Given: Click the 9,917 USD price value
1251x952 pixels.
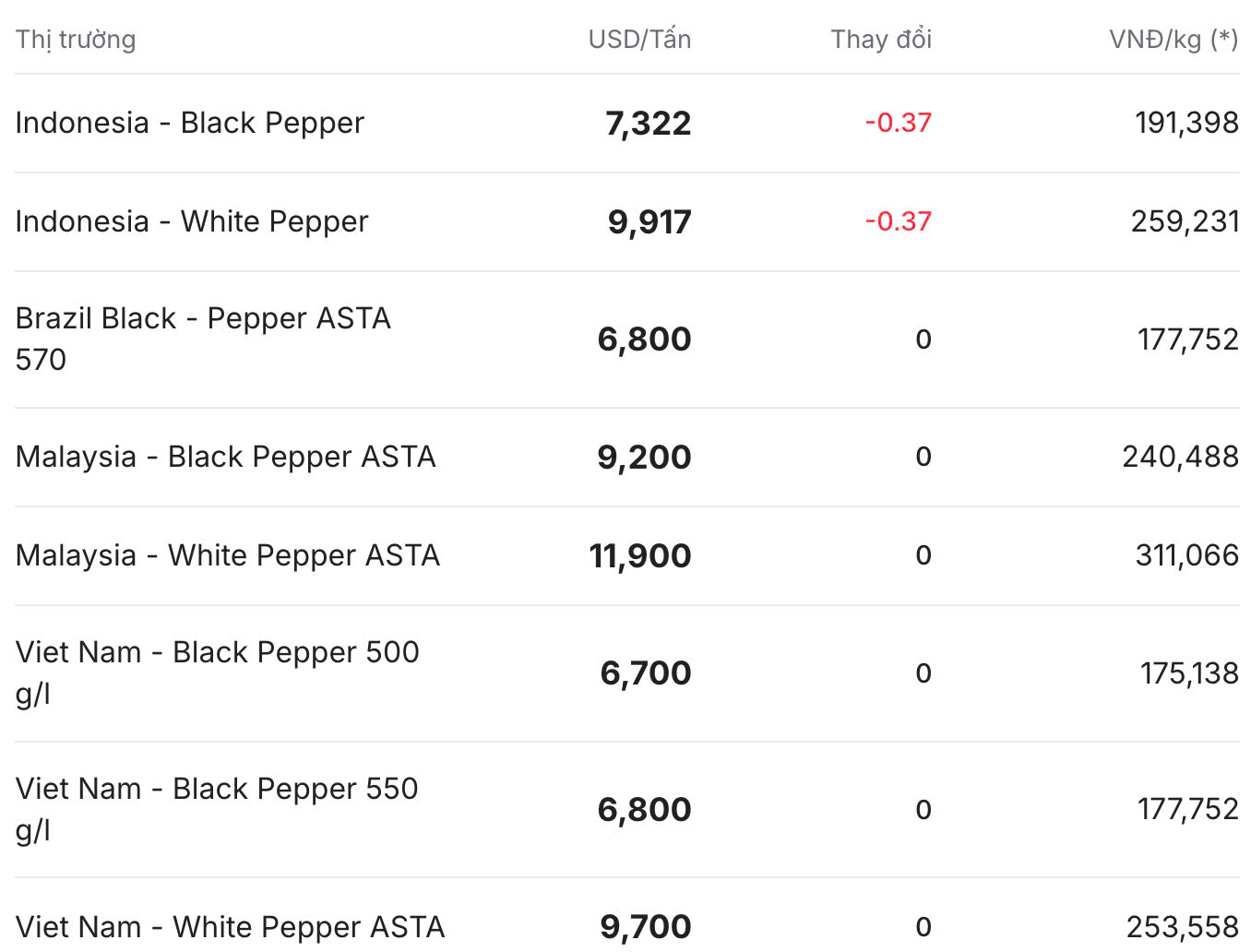Looking at the screenshot, I should [649, 222].
